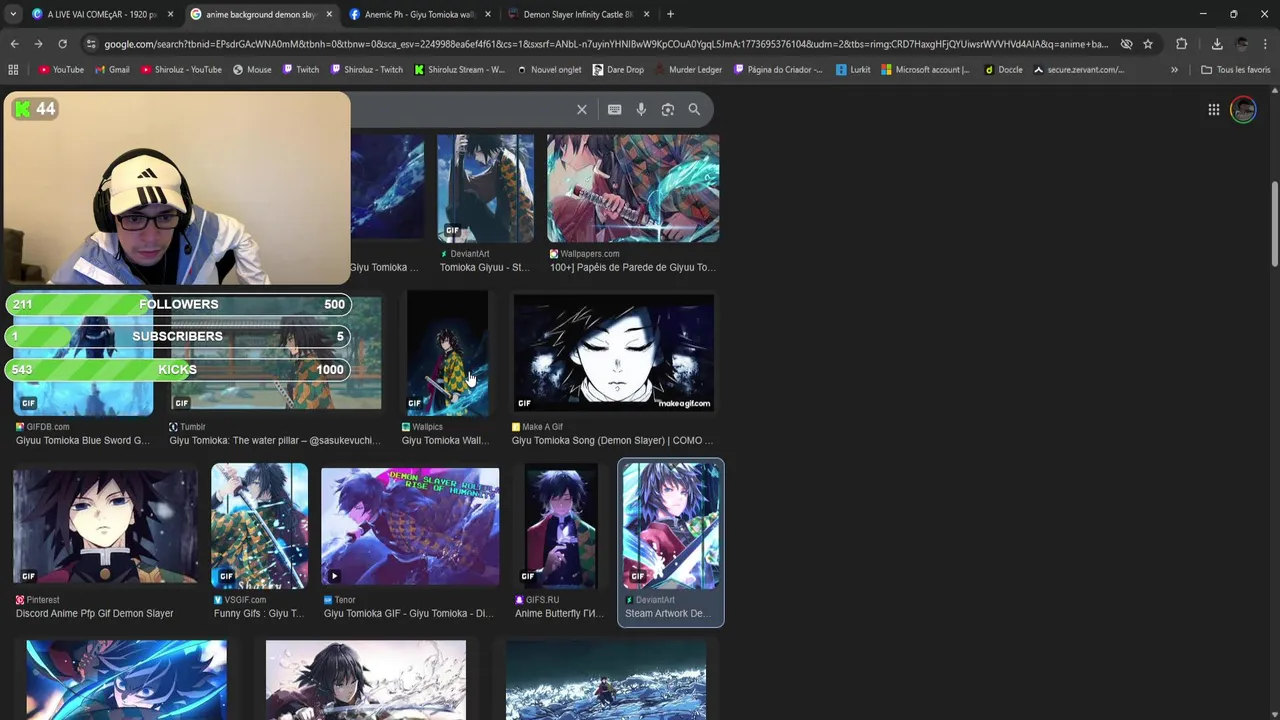Open the Make A Gif Giyu Tomioka Song thumbnail

coord(613,353)
